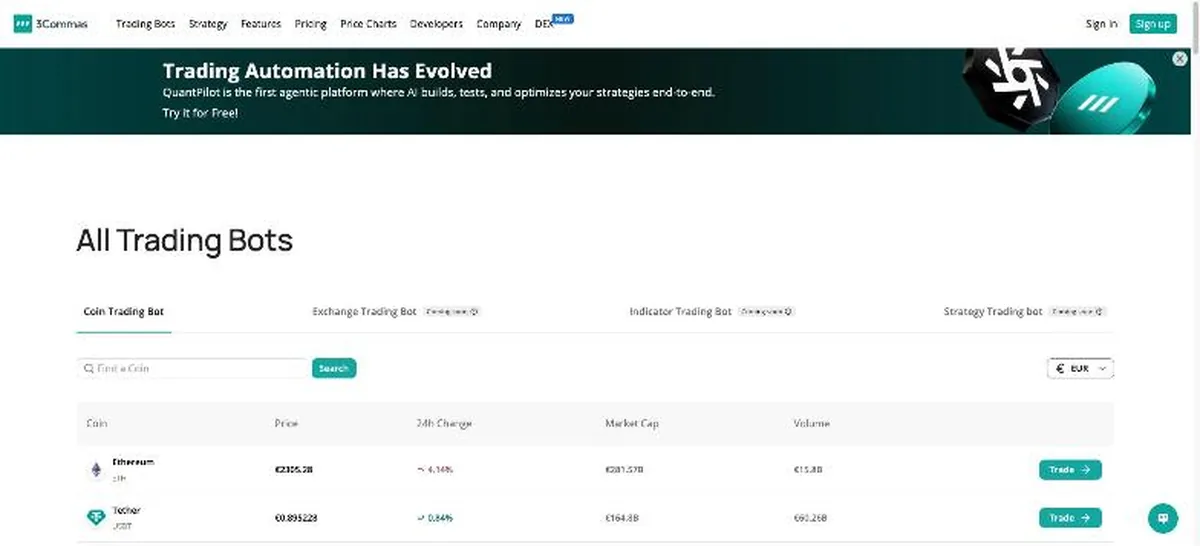Click the Coin column header

click(97, 423)
